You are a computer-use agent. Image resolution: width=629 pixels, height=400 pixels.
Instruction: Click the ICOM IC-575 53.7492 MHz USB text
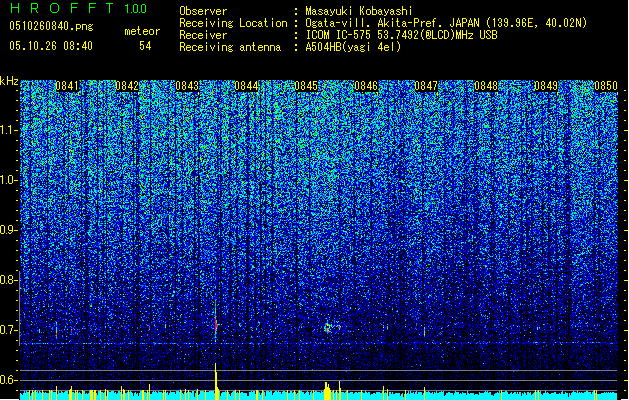(401, 35)
